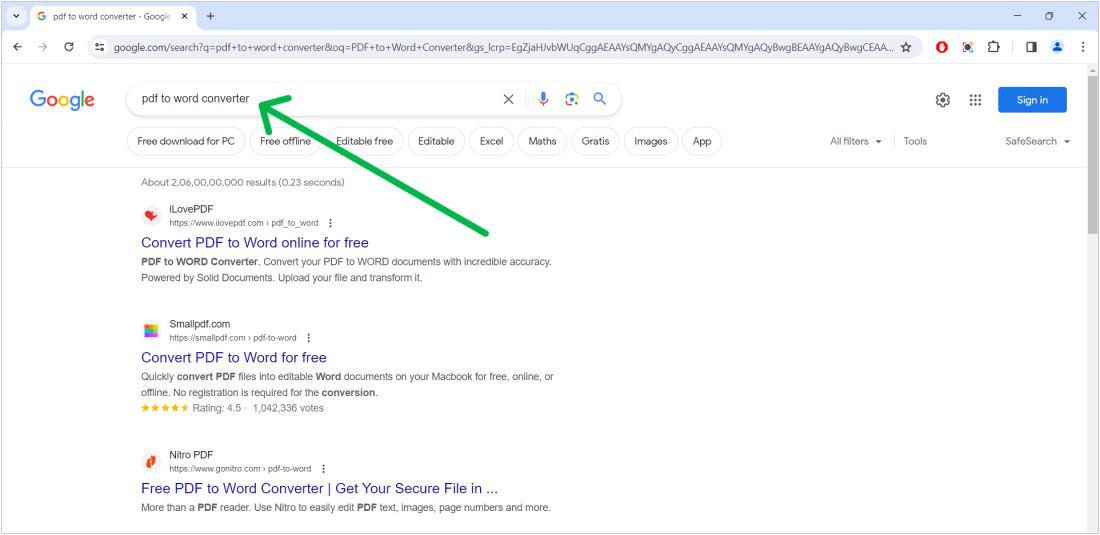Image resolution: width=1100 pixels, height=535 pixels.
Task: Open more options for Smallpdf result
Action: tap(309, 338)
